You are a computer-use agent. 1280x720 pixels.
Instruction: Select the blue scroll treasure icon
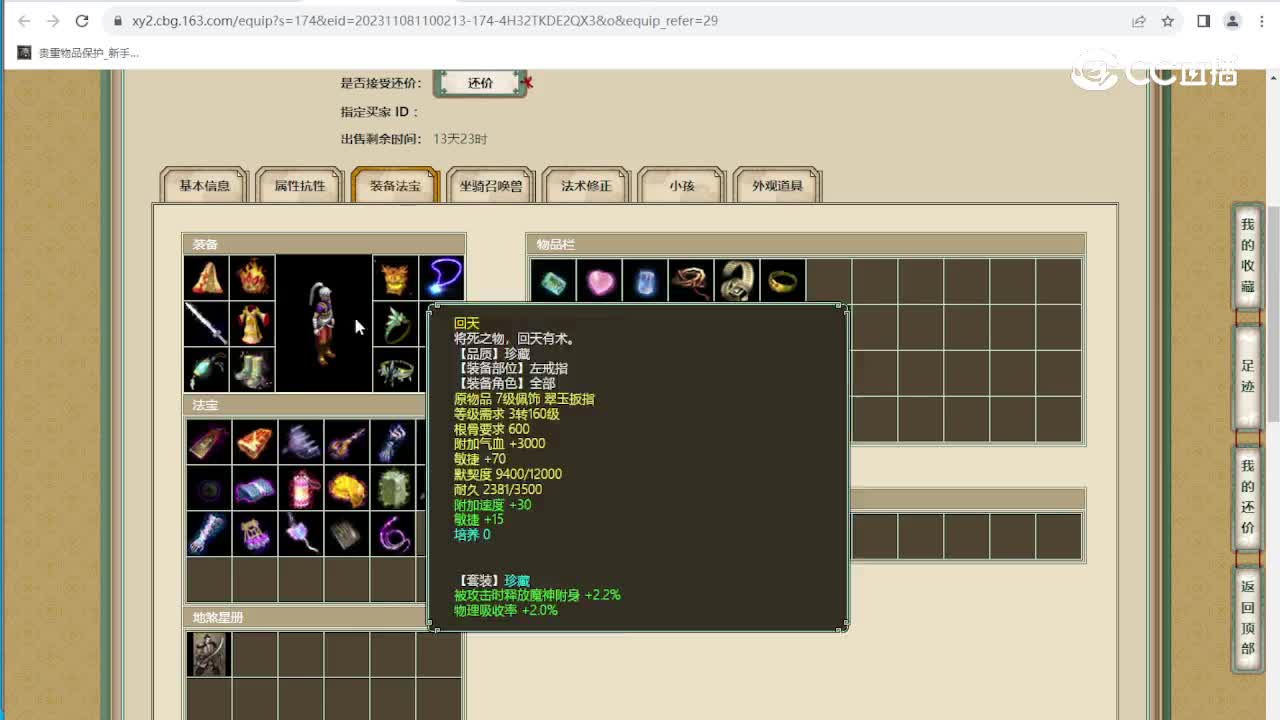255,488
